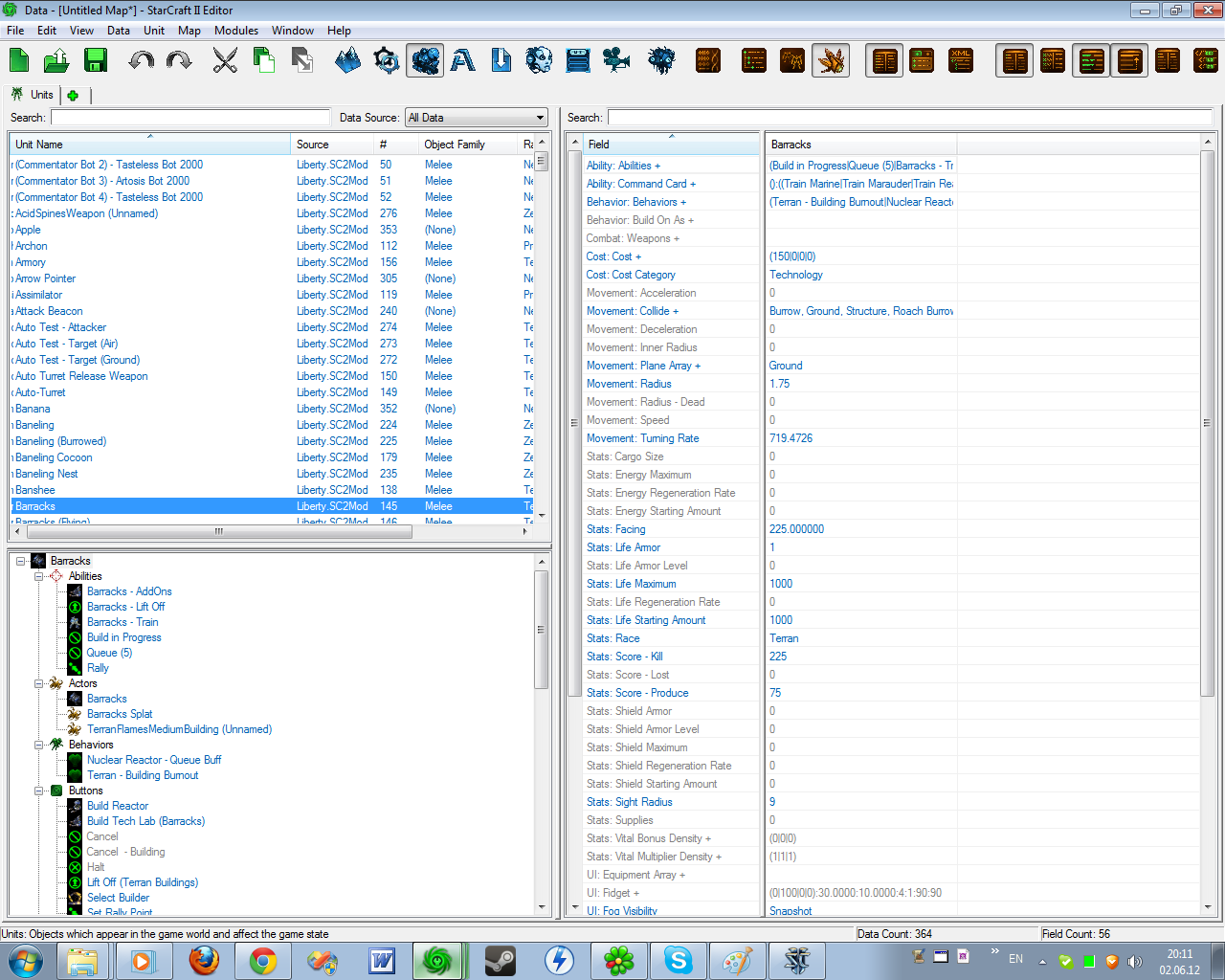This screenshot has height=980, width=1225.
Task: Open Google Chrome from the taskbar
Action: point(263,960)
